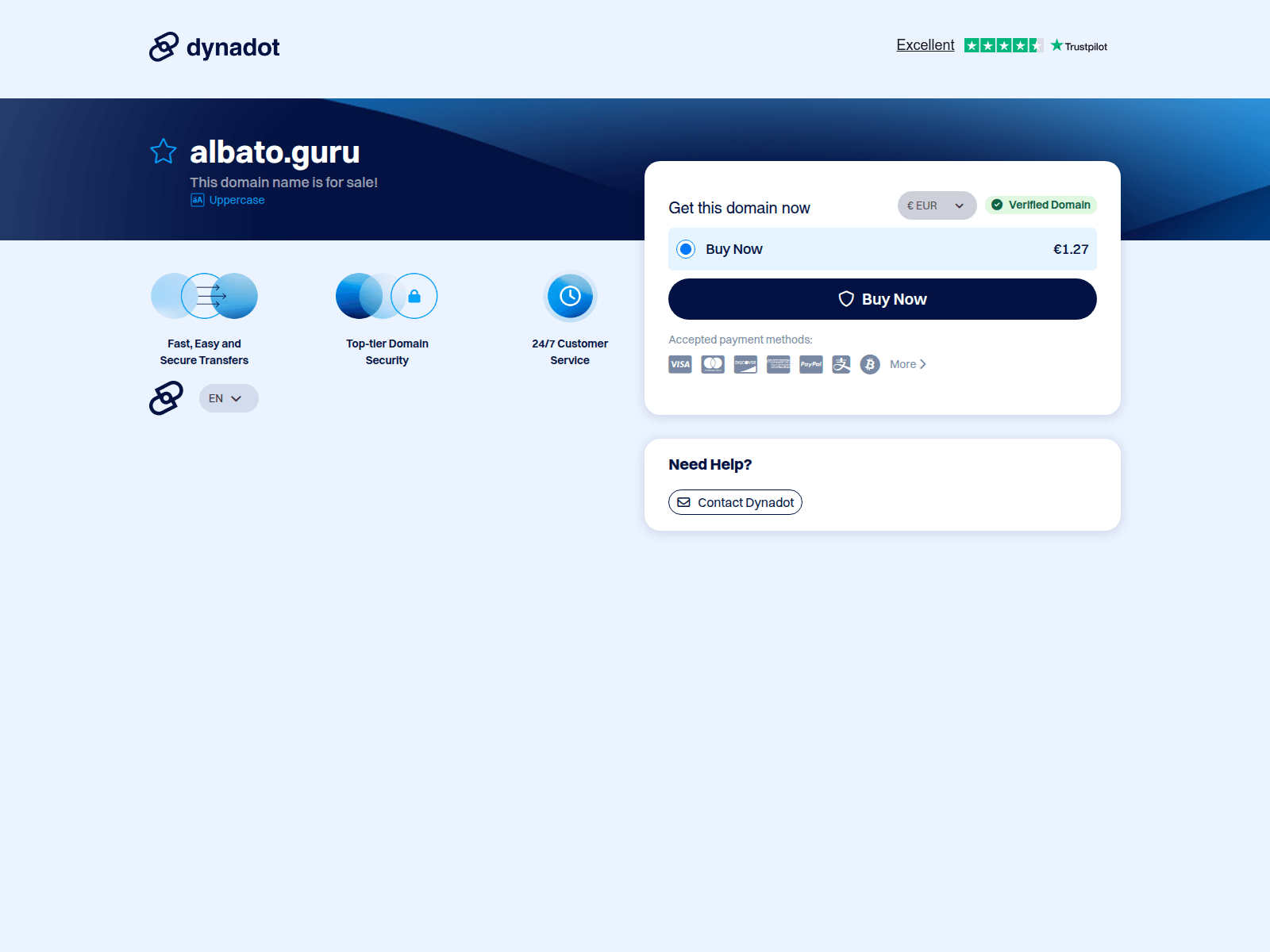The height and width of the screenshot is (952, 1270).
Task: Select the Mastercard payment icon
Action: coord(712,364)
